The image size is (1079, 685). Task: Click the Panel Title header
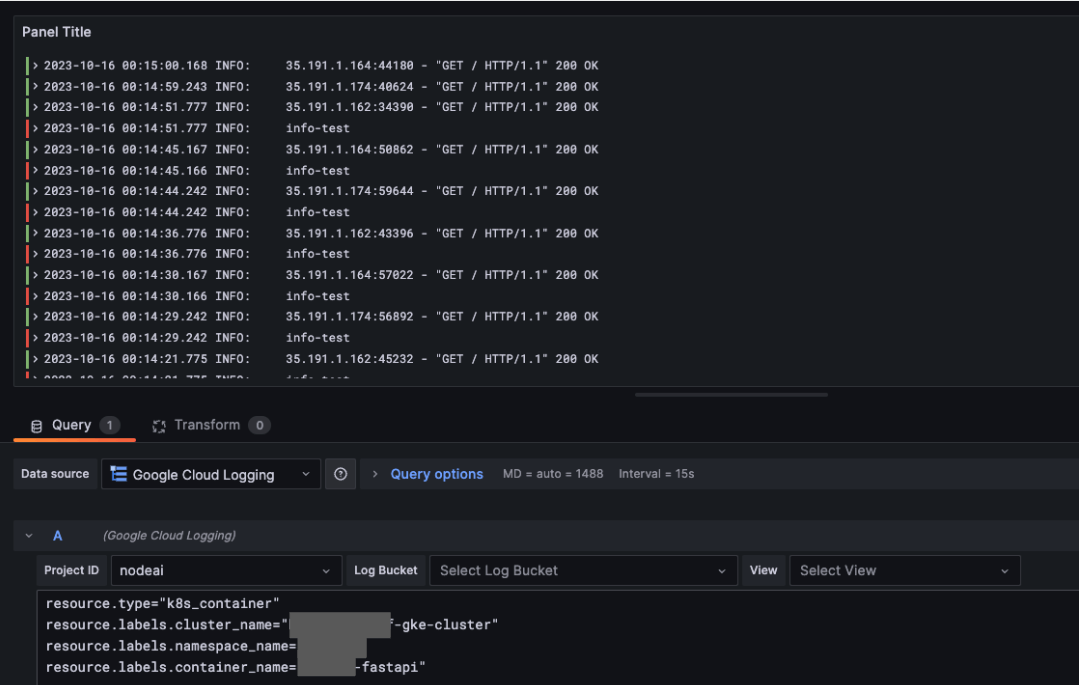56,32
